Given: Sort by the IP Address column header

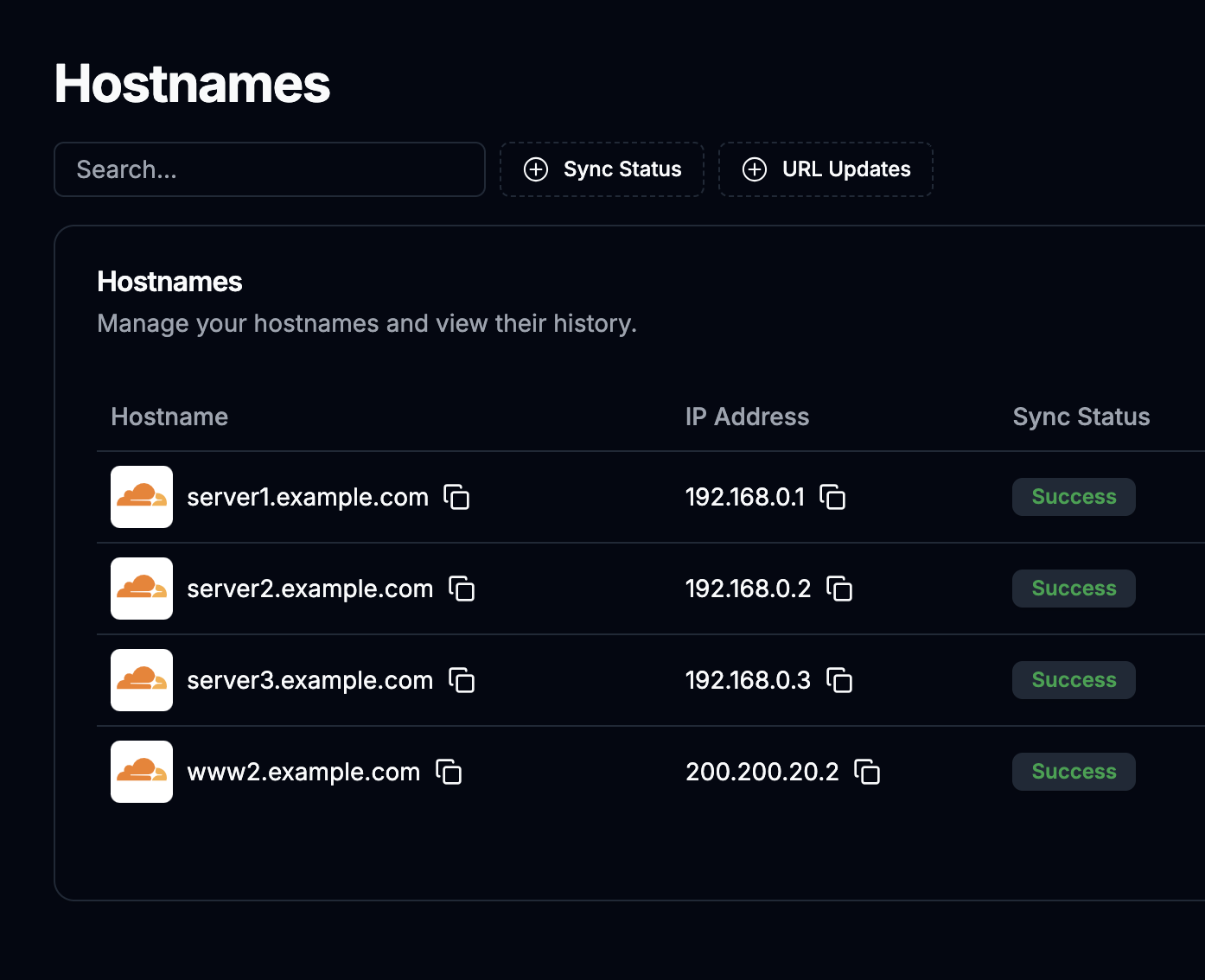Looking at the screenshot, I should [747, 417].
